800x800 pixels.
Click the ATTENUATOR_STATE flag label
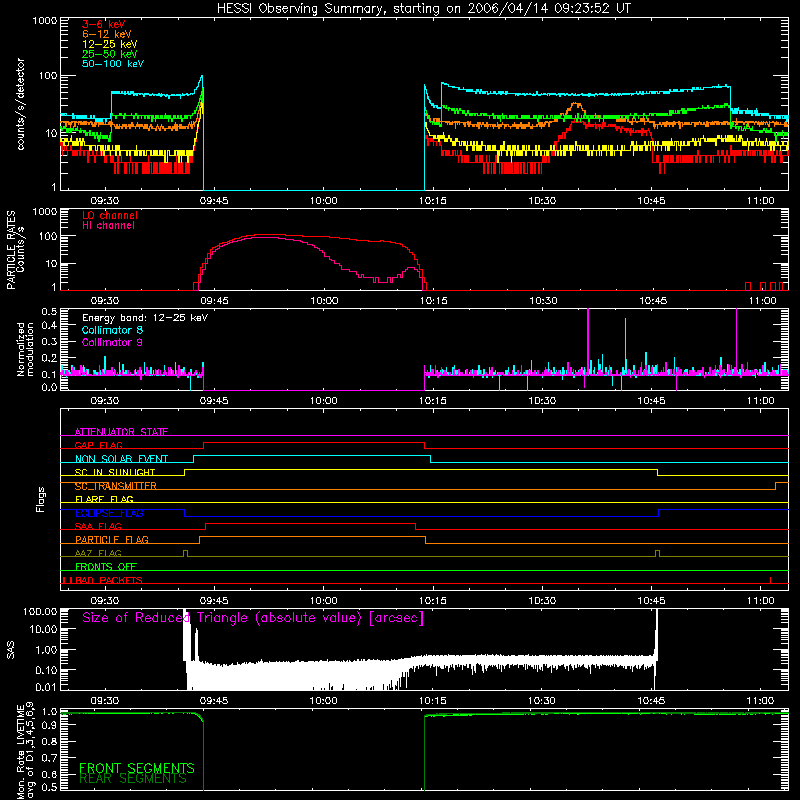121,431
